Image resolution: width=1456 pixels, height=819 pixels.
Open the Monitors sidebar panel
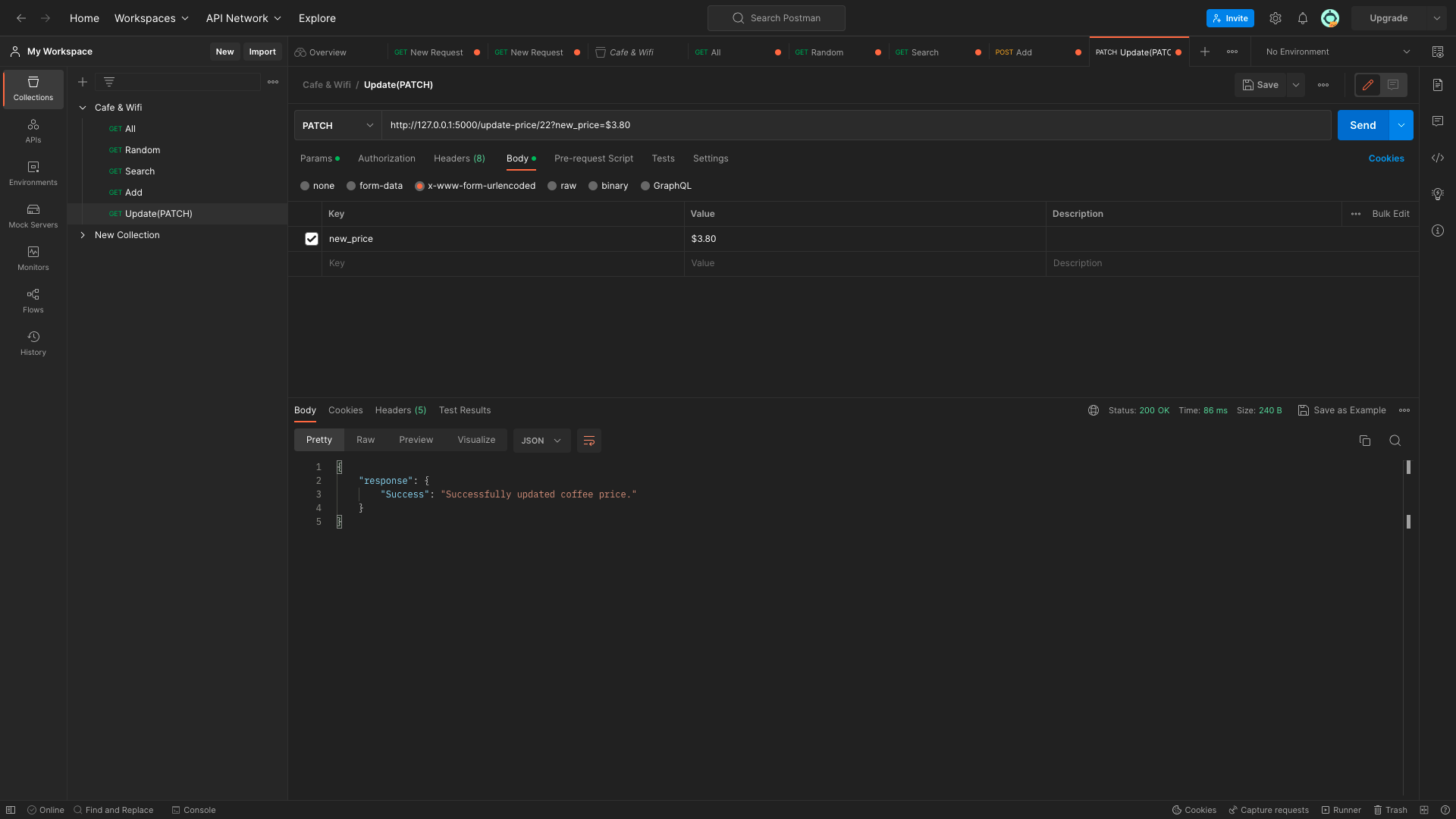33,258
